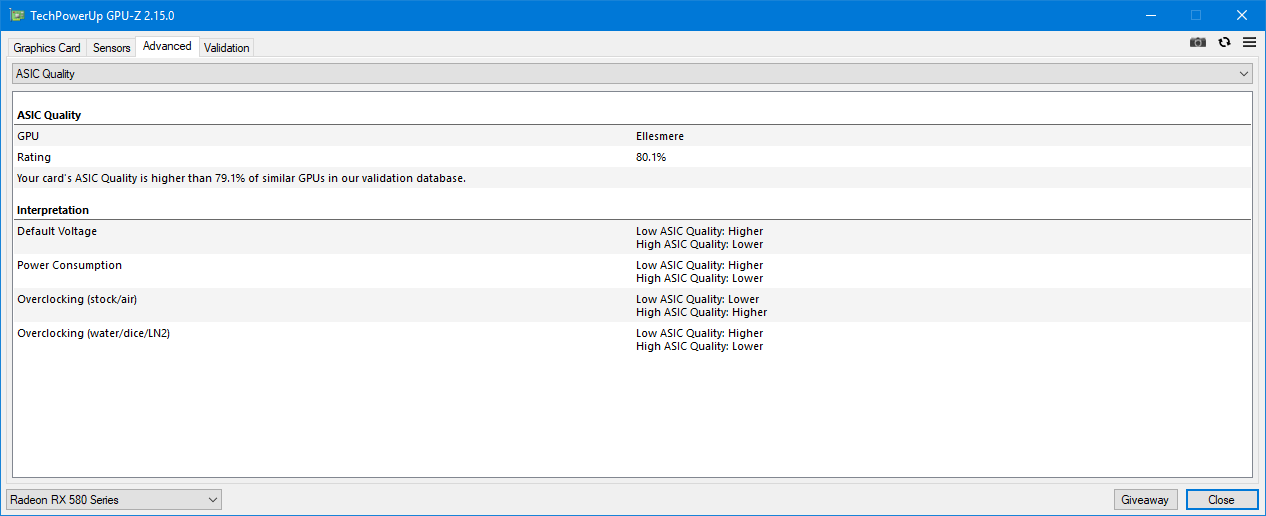Click Power Consumption's High ASIC Quality value
The width and height of the screenshot is (1266, 516).
point(699,278)
